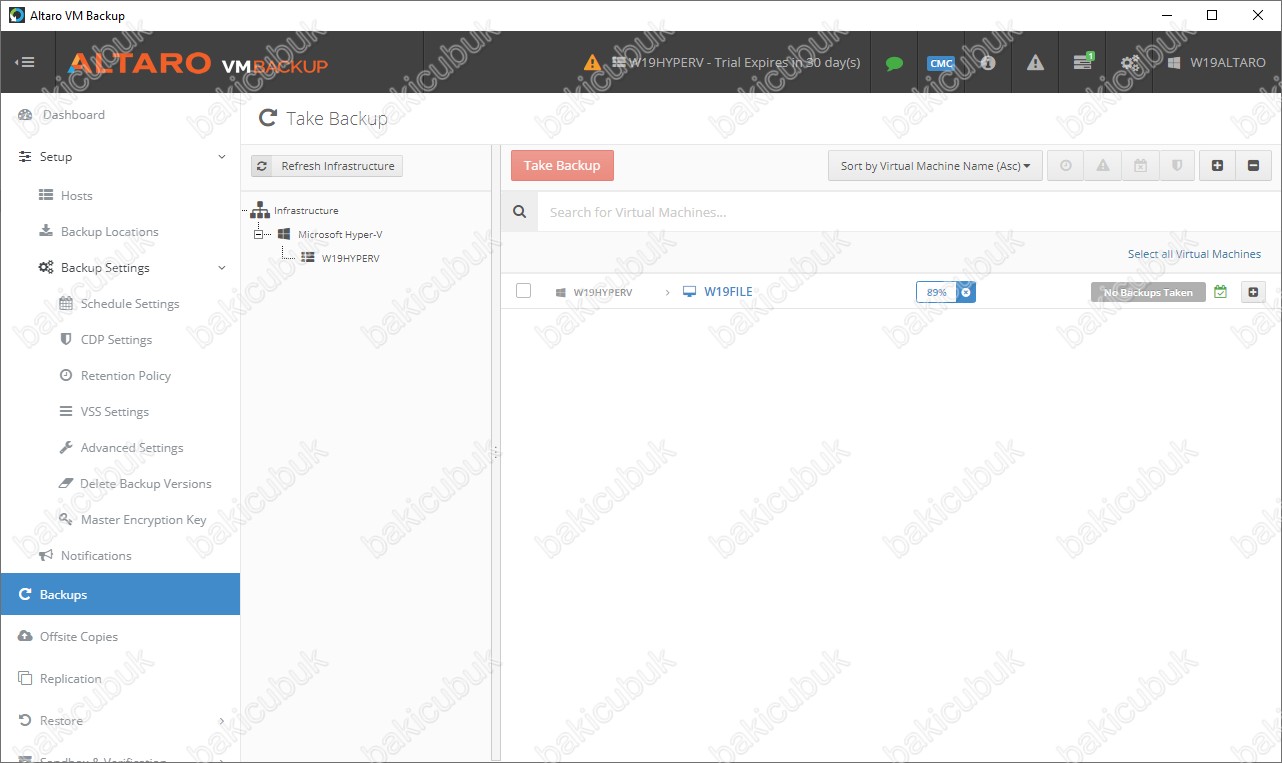
Task: Click the No Backups Taken status badge
Action: click(1148, 292)
